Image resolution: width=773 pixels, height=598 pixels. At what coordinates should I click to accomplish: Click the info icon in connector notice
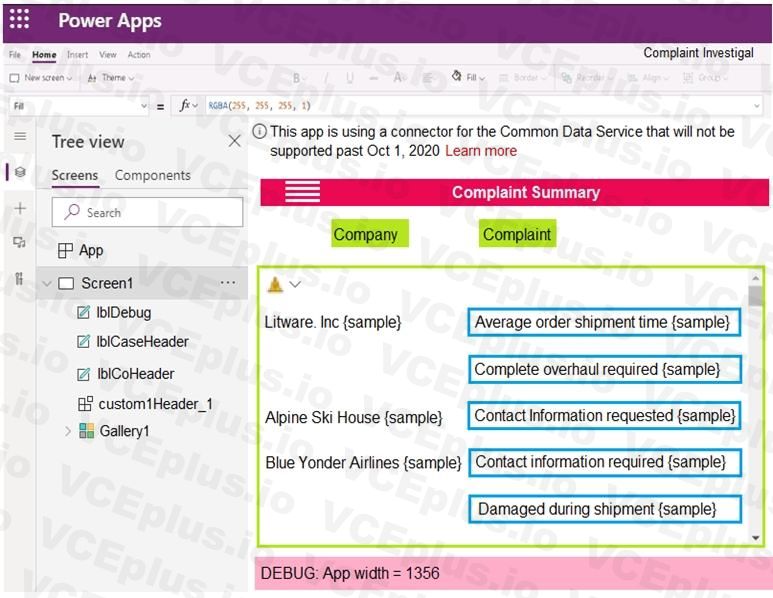(x=259, y=132)
